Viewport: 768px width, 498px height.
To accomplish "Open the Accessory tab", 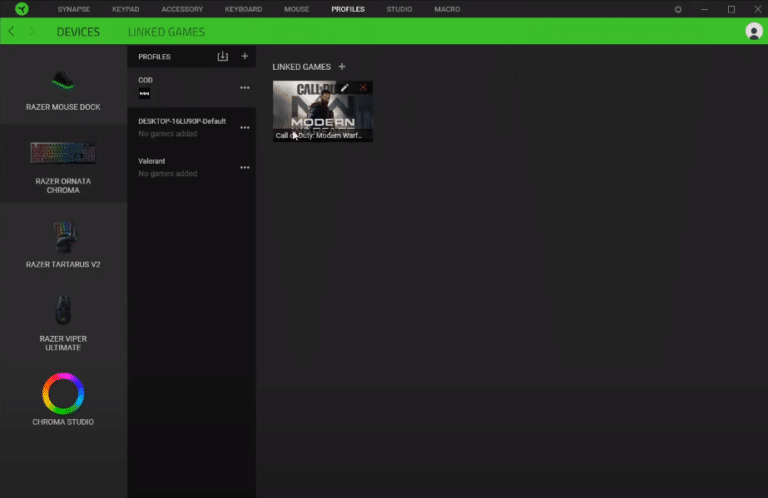I will click(x=182, y=9).
